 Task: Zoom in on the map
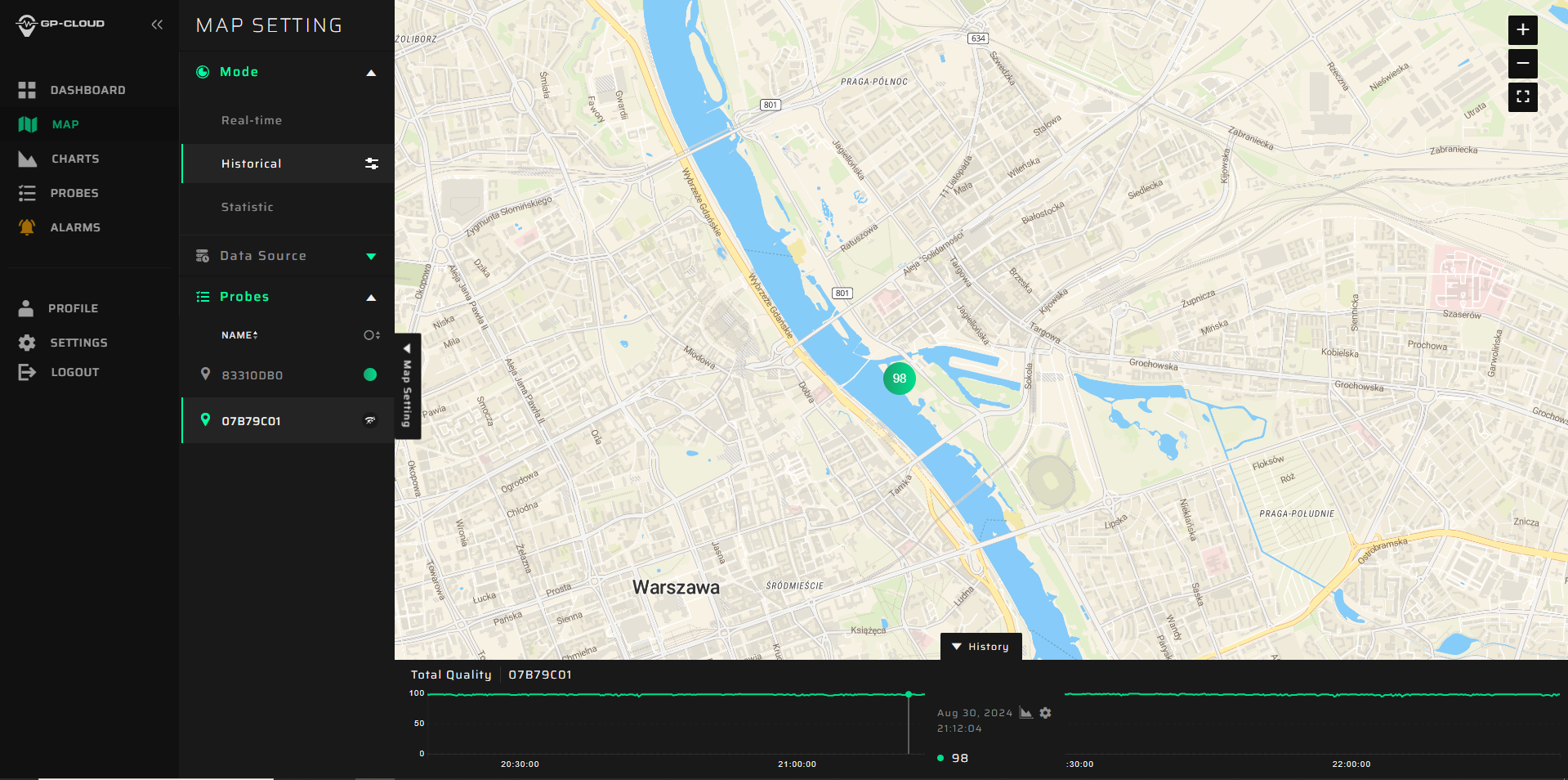(1522, 30)
